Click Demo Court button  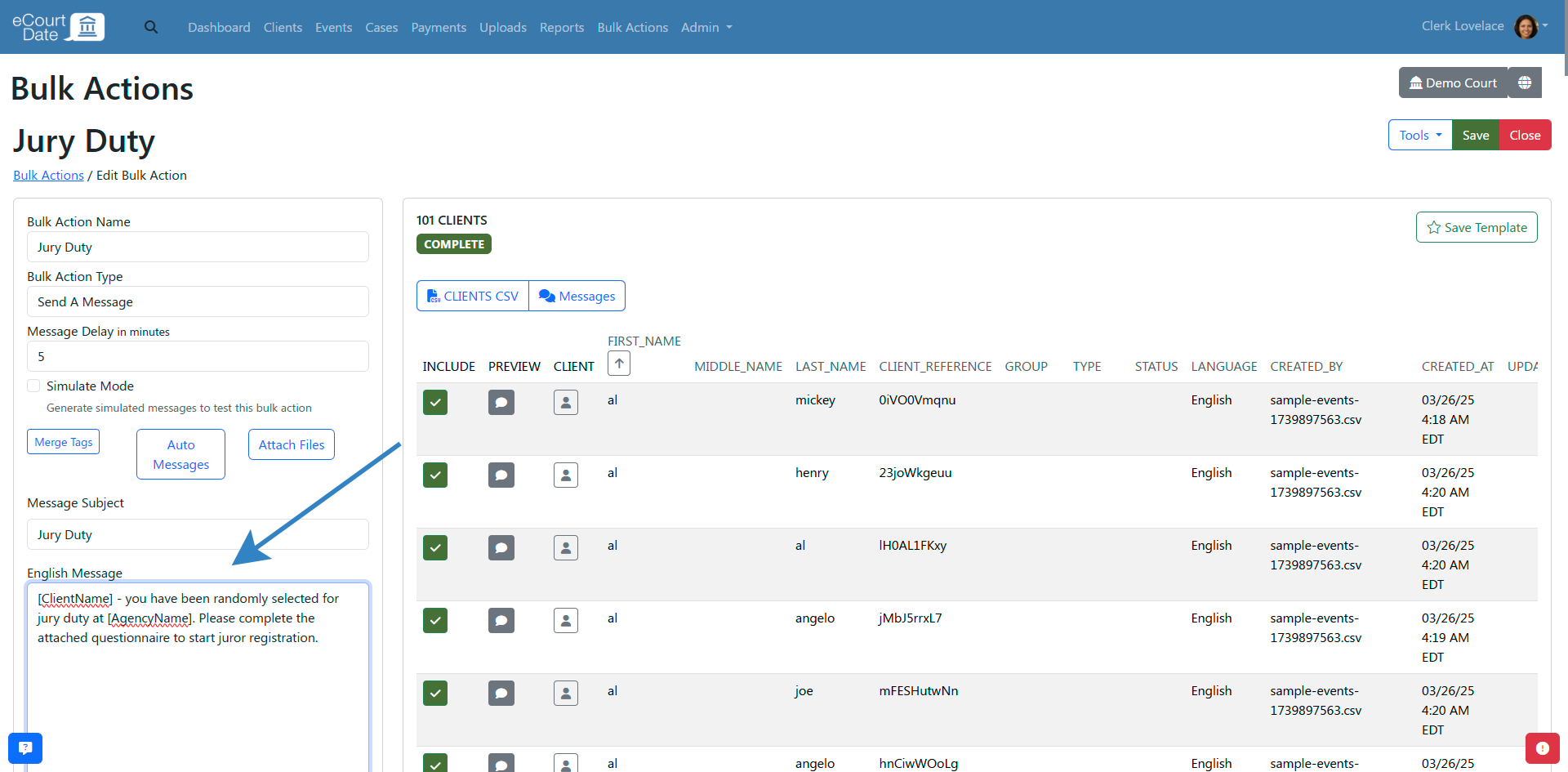(x=1454, y=83)
